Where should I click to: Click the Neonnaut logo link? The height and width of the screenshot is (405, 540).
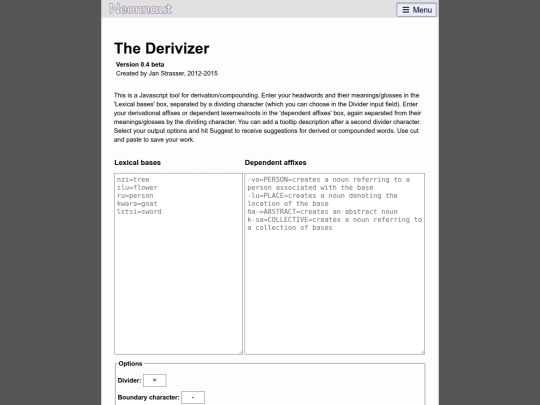click(140, 9)
